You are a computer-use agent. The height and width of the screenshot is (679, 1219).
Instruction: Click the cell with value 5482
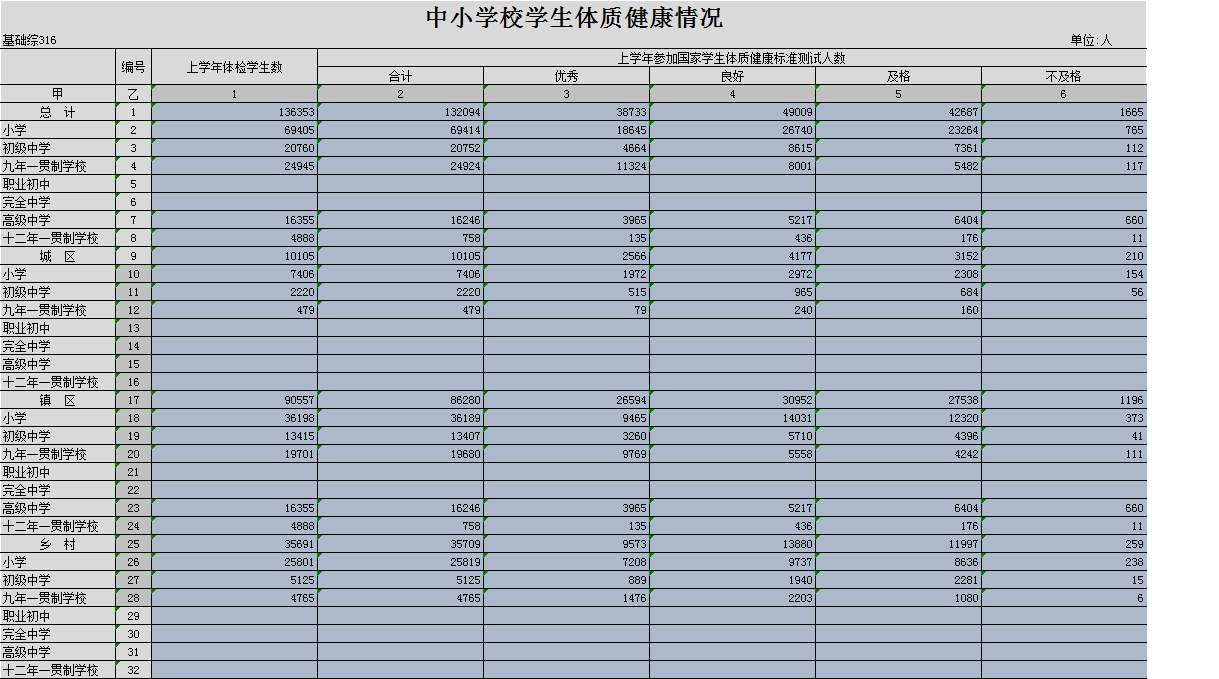(x=898, y=166)
